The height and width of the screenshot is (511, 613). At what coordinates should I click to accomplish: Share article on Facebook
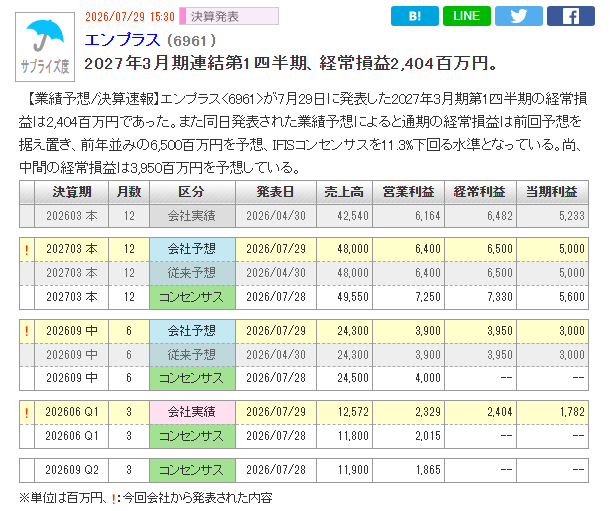click(570, 16)
